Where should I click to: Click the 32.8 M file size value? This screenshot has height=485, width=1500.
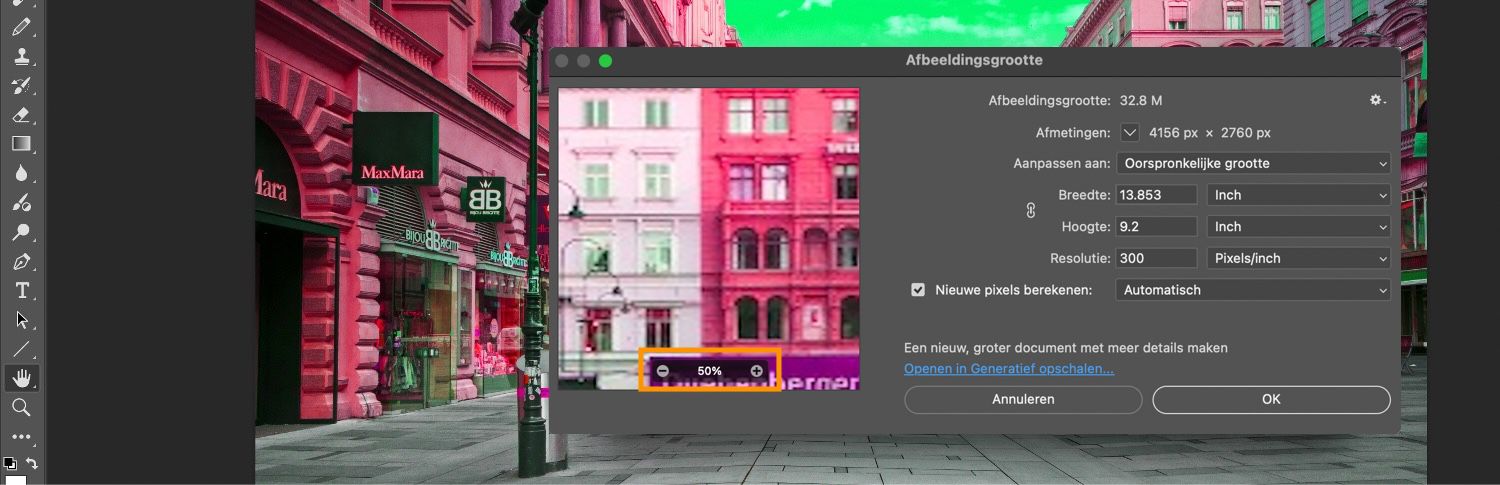[x=1141, y=101]
